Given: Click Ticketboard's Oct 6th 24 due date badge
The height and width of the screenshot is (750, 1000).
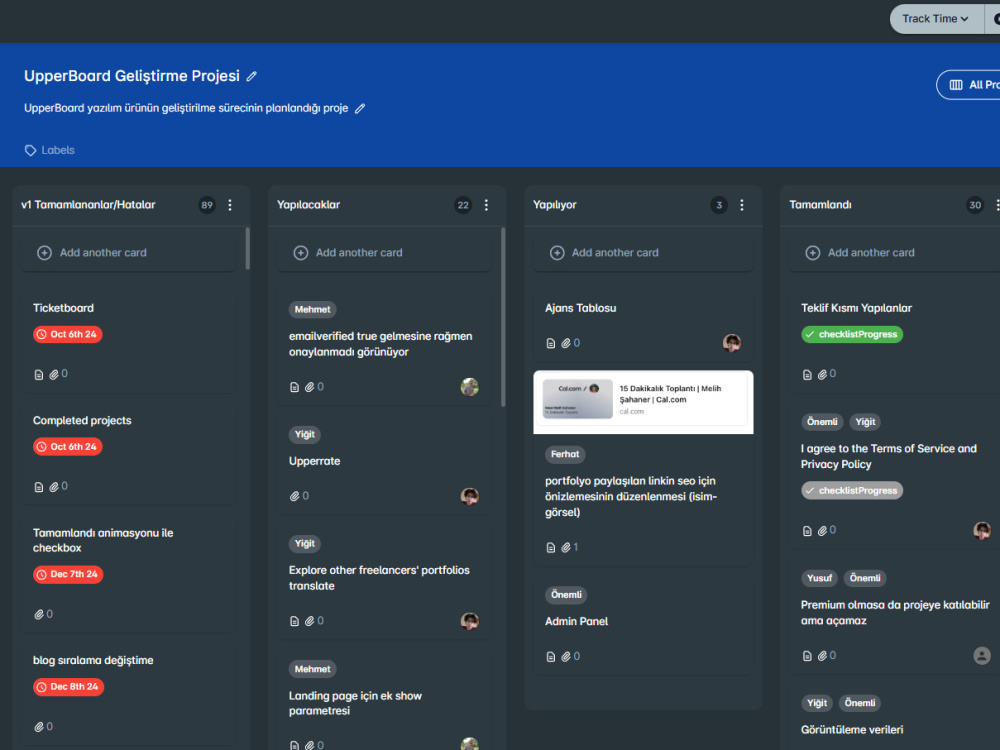Looking at the screenshot, I should (68, 334).
